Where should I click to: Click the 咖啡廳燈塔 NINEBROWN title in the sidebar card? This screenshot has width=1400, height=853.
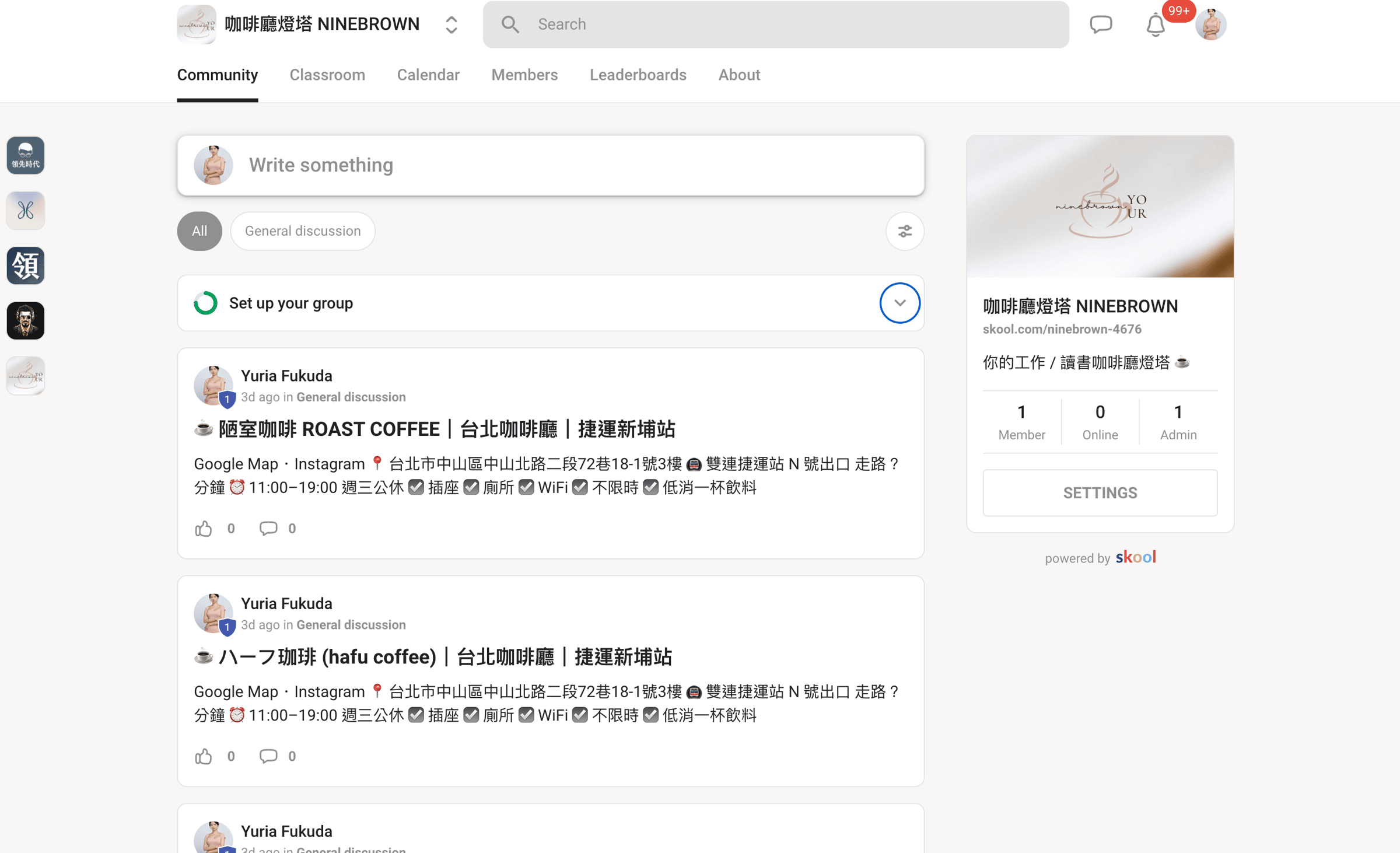point(1080,306)
